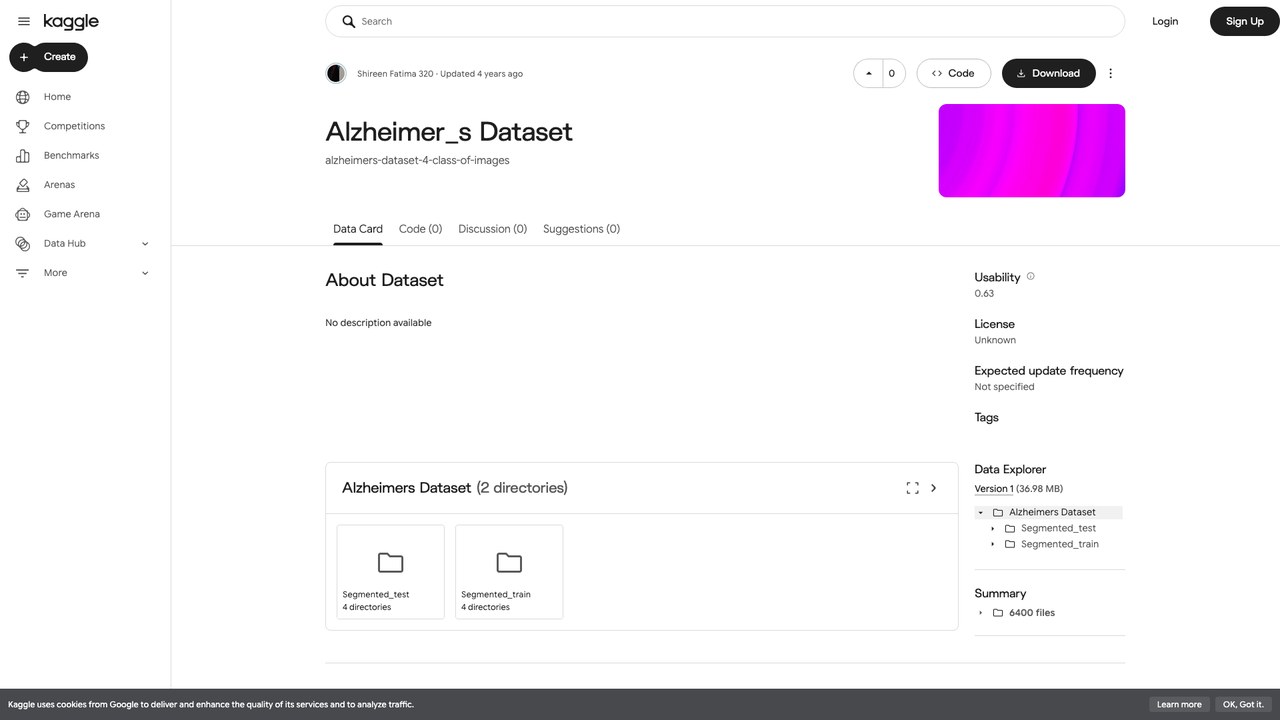Collapse the Alzheimers Dataset tree node
The image size is (1280, 720).
click(981, 512)
